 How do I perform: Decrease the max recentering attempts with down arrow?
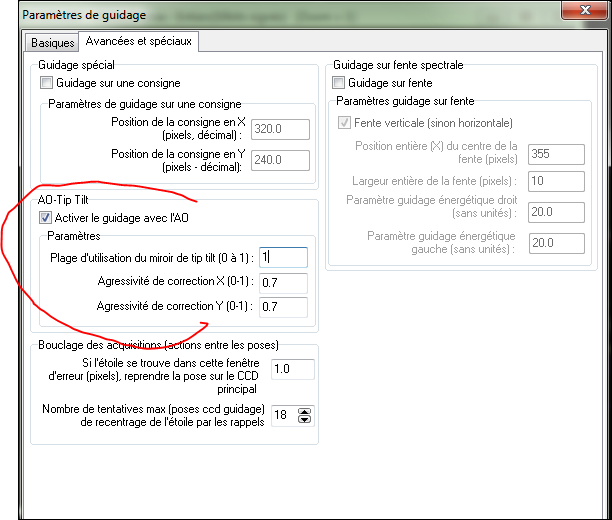click(x=305, y=419)
